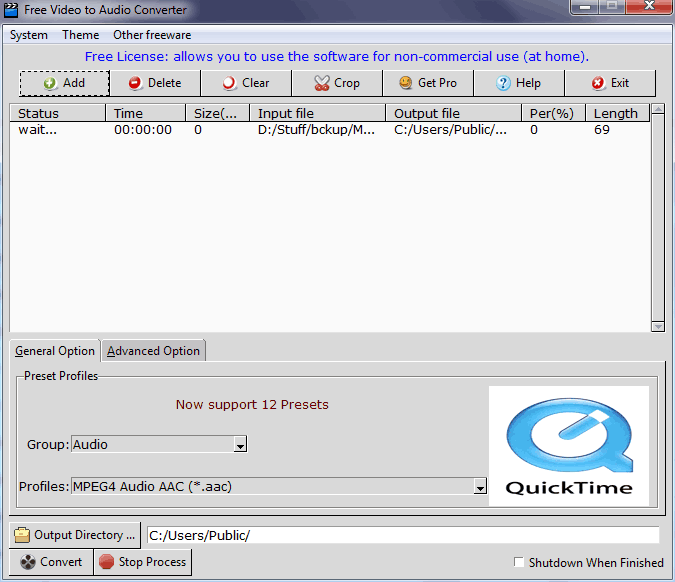This screenshot has height=582, width=675.
Task: Click the red stop sign icon
Action: [106, 562]
